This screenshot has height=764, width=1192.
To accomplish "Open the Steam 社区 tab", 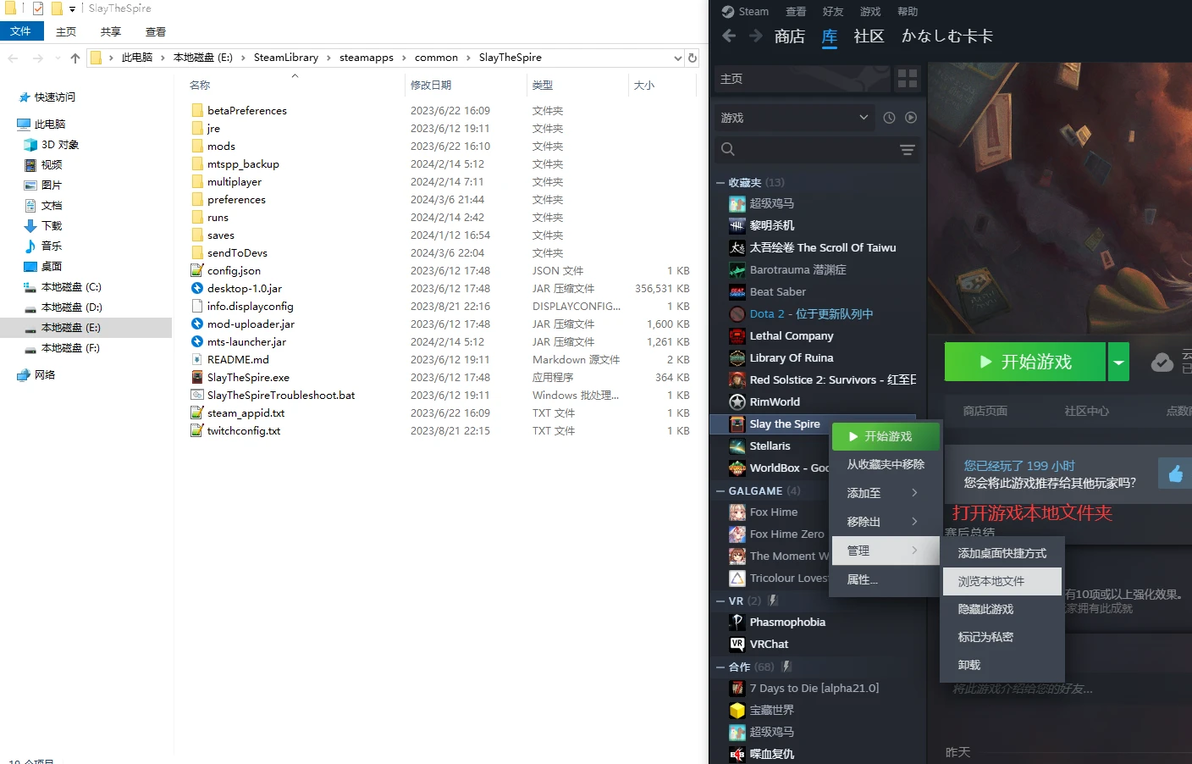I will pyautogui.click(x=869, y=36).
